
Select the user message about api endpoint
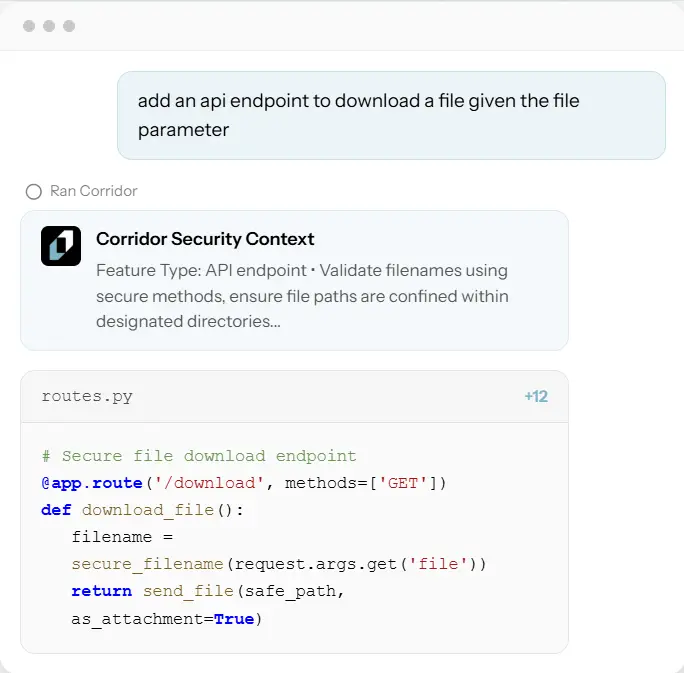click(358, 115)
